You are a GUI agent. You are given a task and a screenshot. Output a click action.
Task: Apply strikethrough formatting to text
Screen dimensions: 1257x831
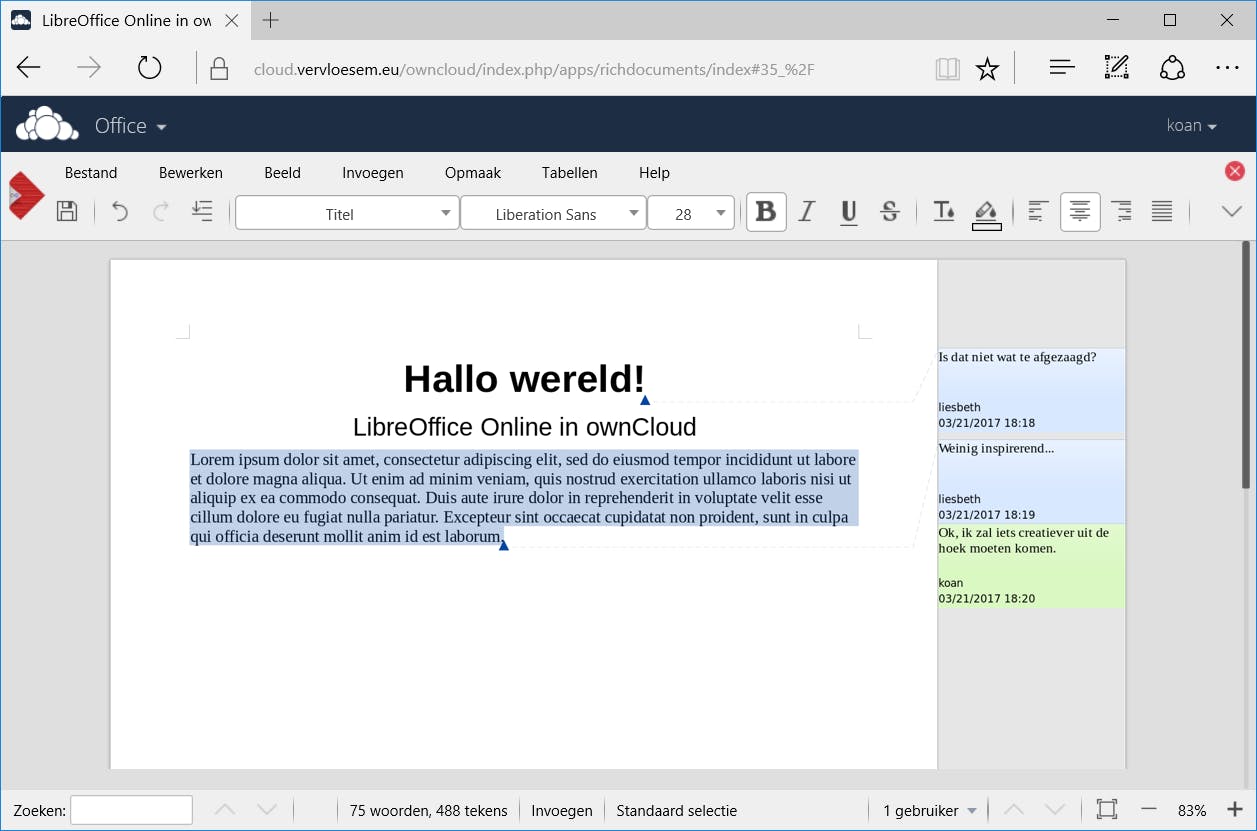tap(889, 211)
